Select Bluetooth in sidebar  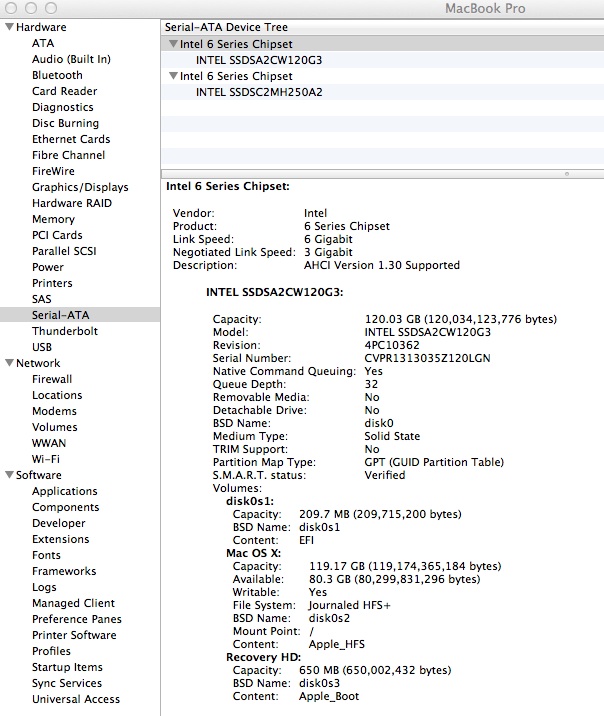tap(57, 75)
